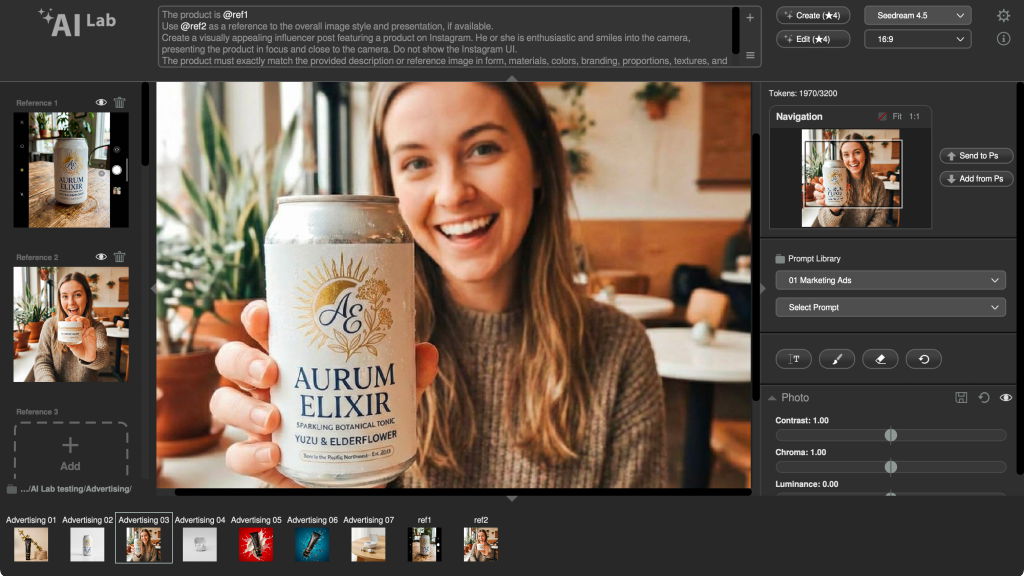This screenshot has height=576, width=1024.
Task: Select the brush tool button
Action: [837, 359]
